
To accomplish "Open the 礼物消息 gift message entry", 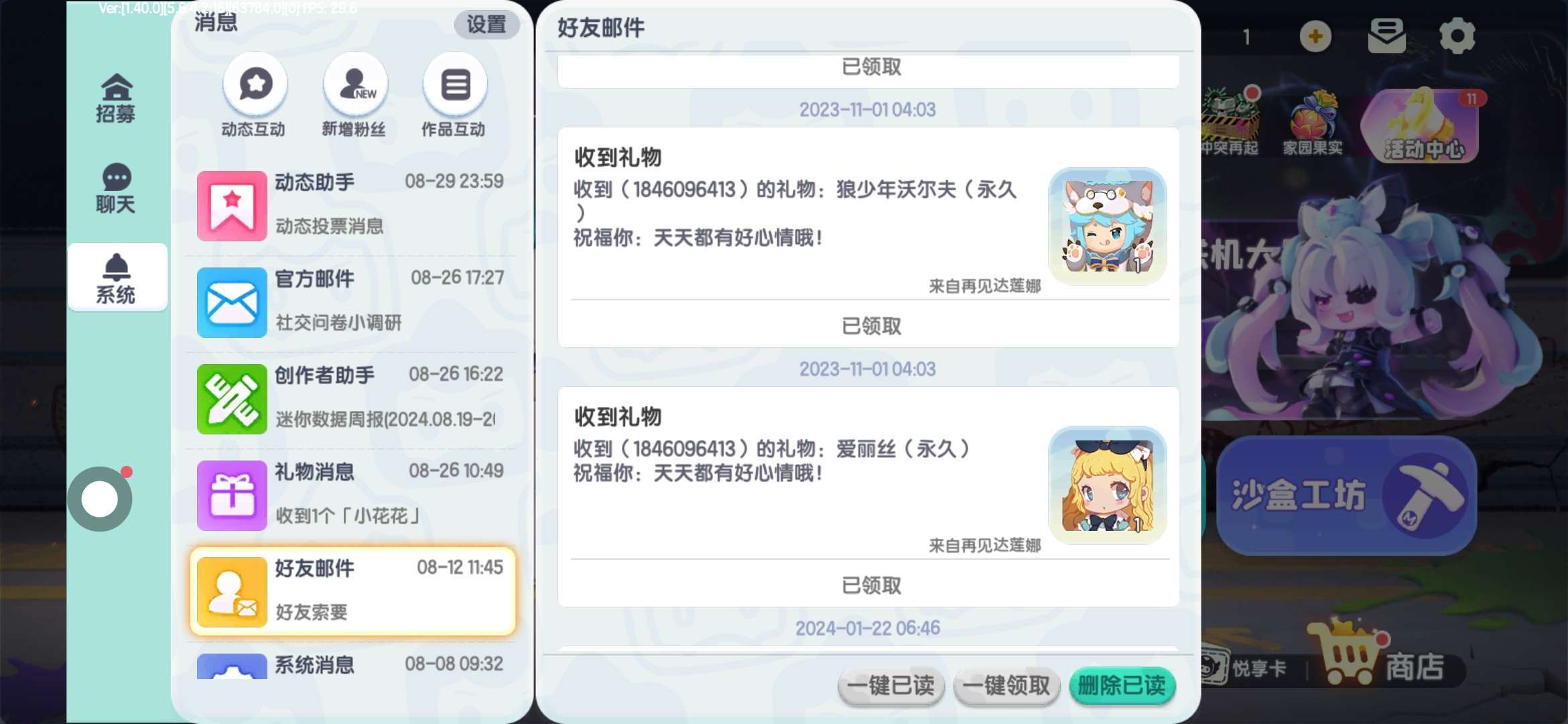I will click(352, 495).
